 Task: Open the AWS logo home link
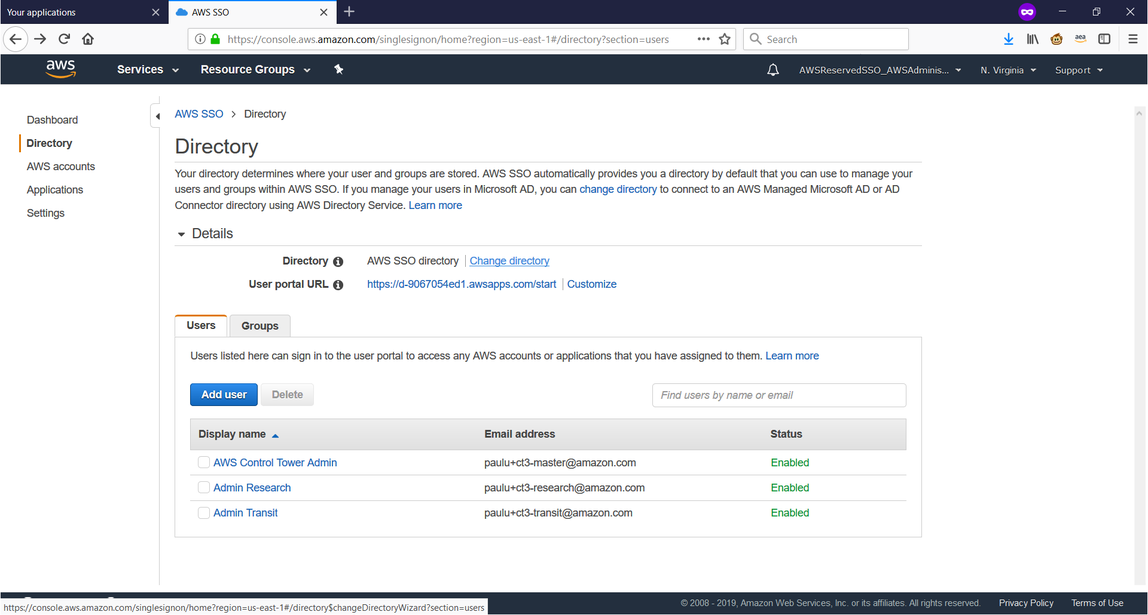pos(61,69)
